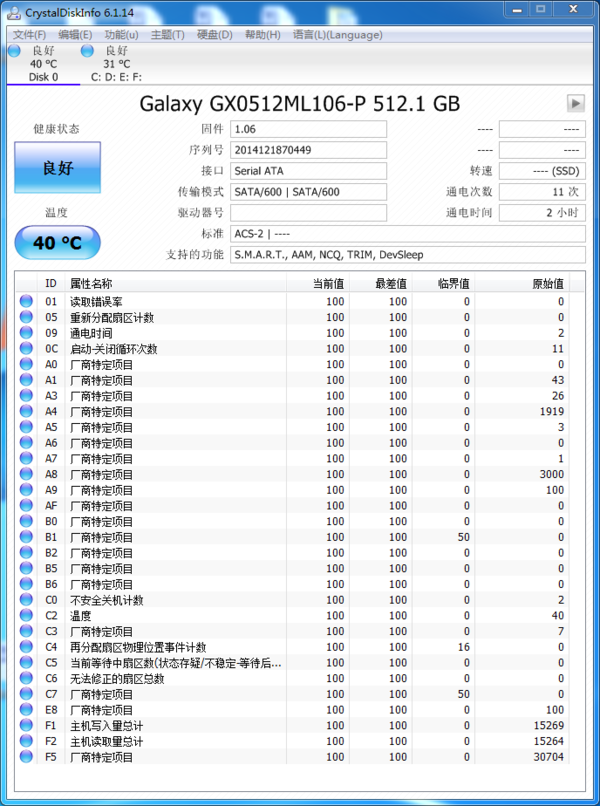Click status icon of row A6

pyautogui.click(x=26, y=443)
